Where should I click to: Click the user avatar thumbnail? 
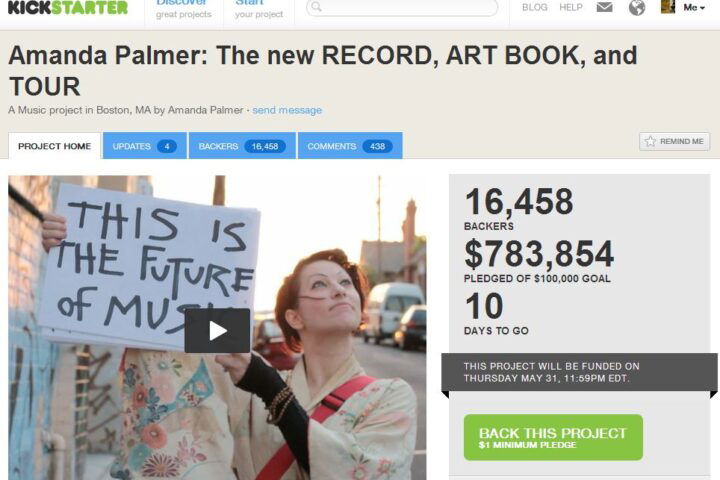coord(668,6)
